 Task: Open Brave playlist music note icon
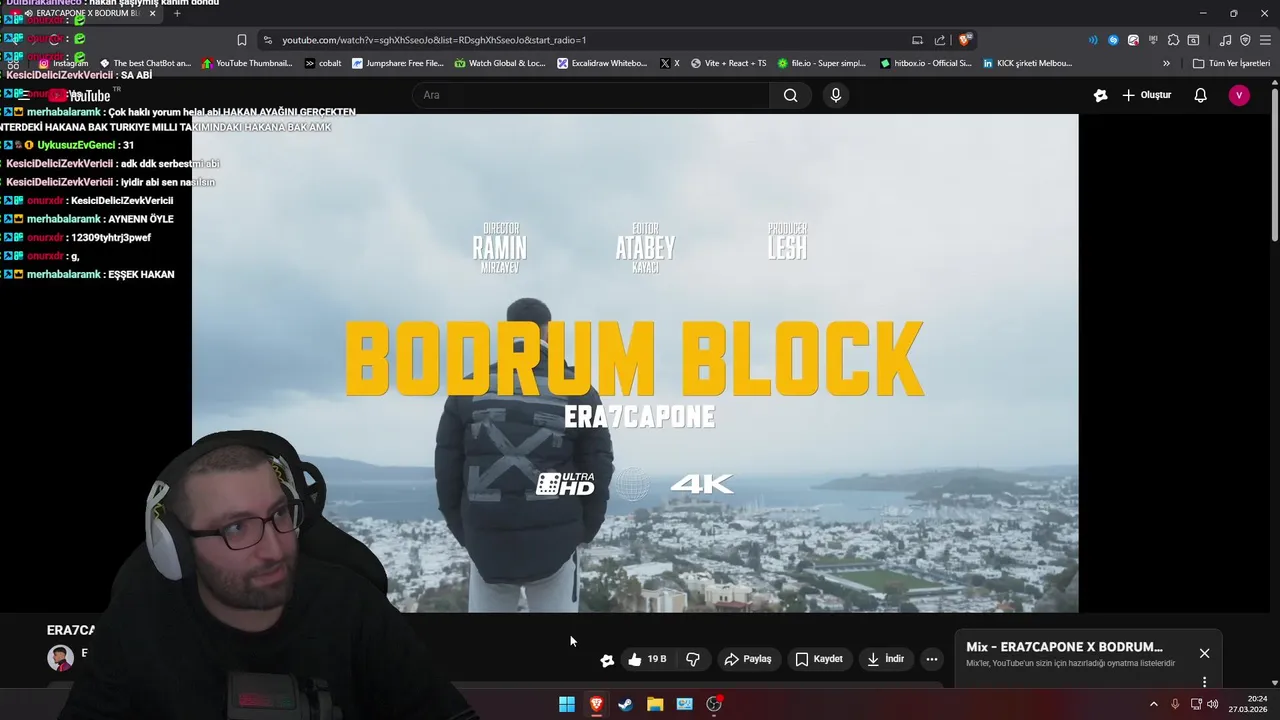[1225, 40]
